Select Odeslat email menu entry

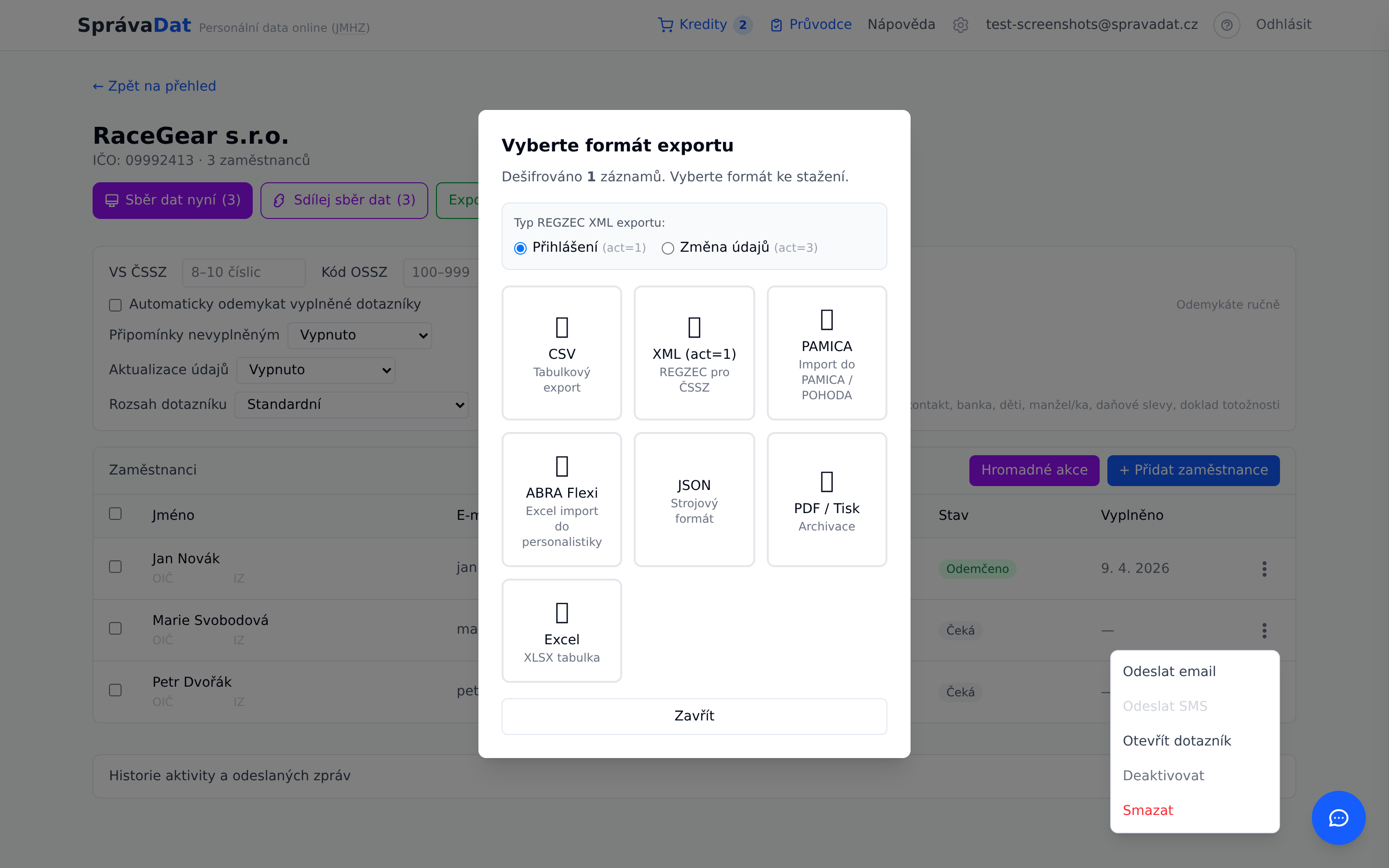tap(1195, 672)
